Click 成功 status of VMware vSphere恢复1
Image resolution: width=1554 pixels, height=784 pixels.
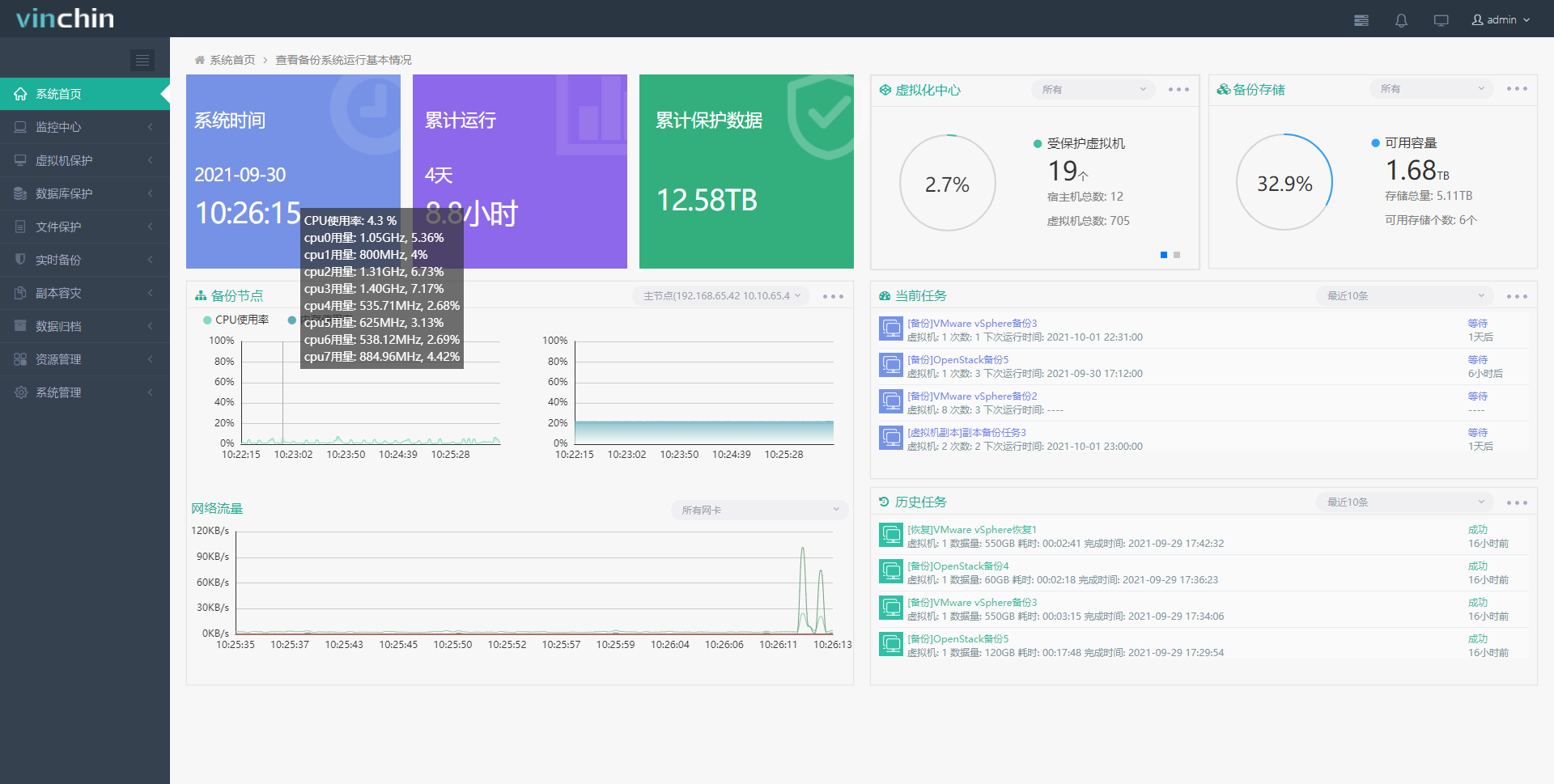click(x=1478, y=529)
